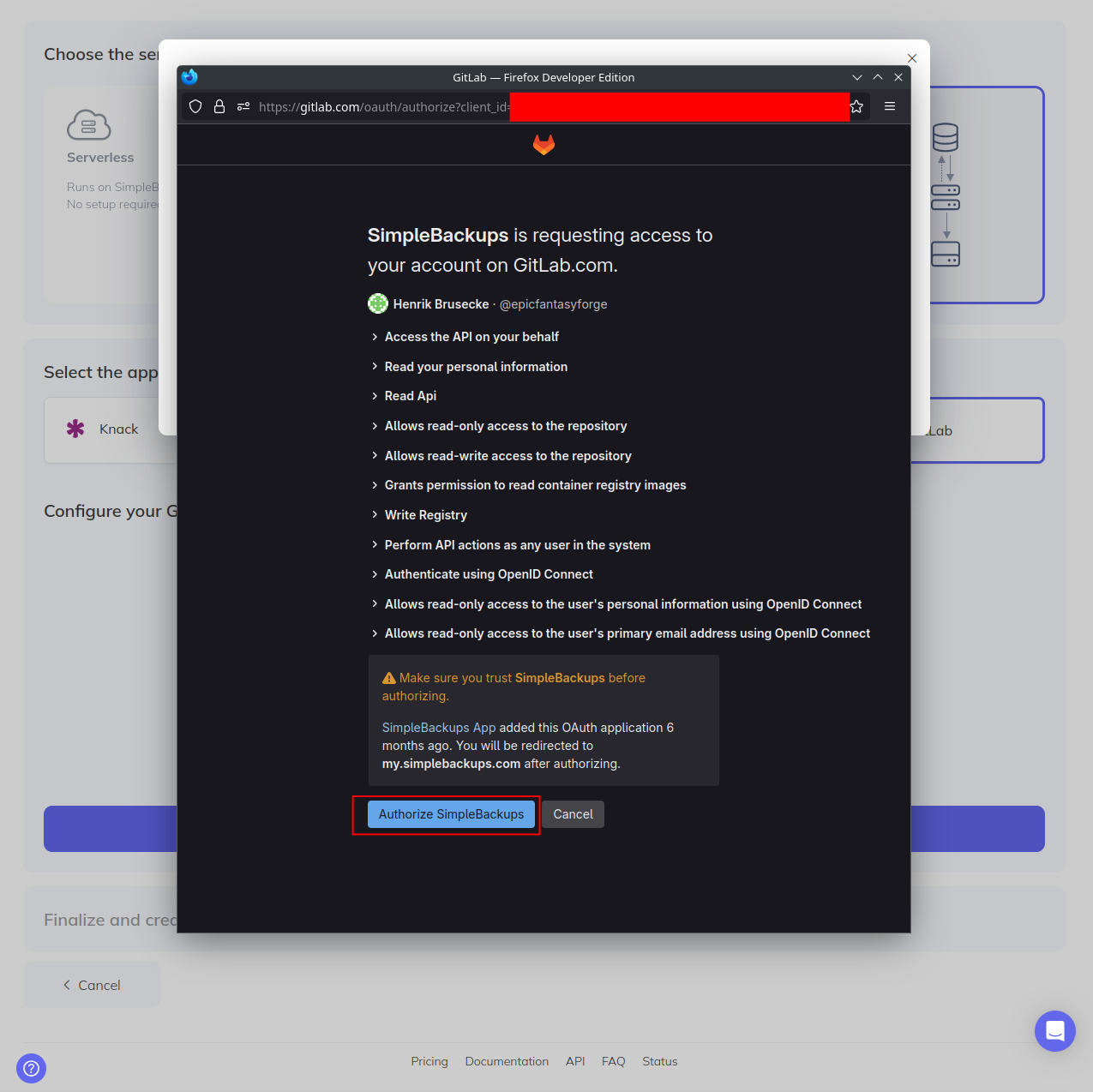
Task: Click Henrik Brusecke's avatar image
Action: [378, 303]
